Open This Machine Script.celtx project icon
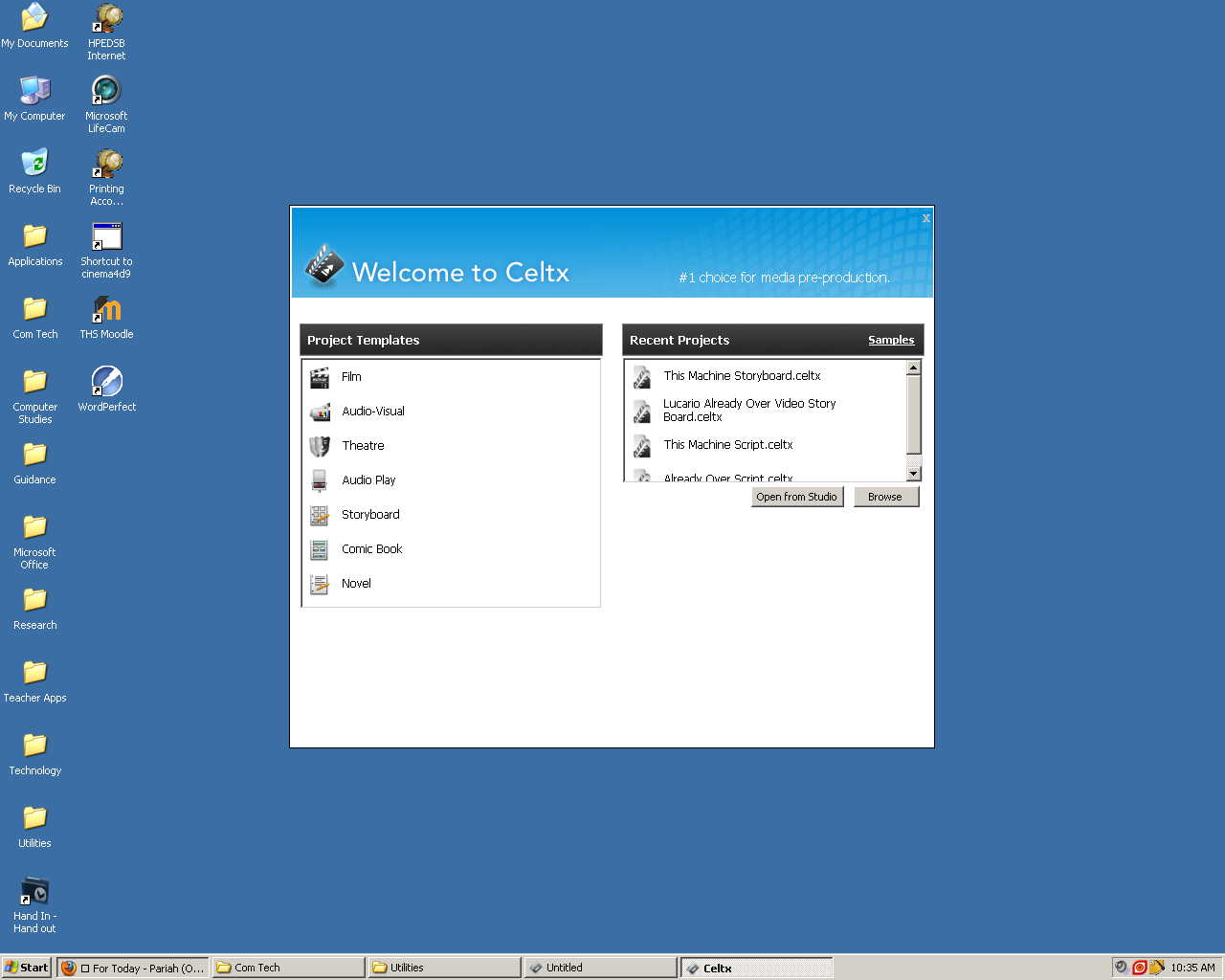Viewport: 1225px width, 980px height. click(642, 446)
